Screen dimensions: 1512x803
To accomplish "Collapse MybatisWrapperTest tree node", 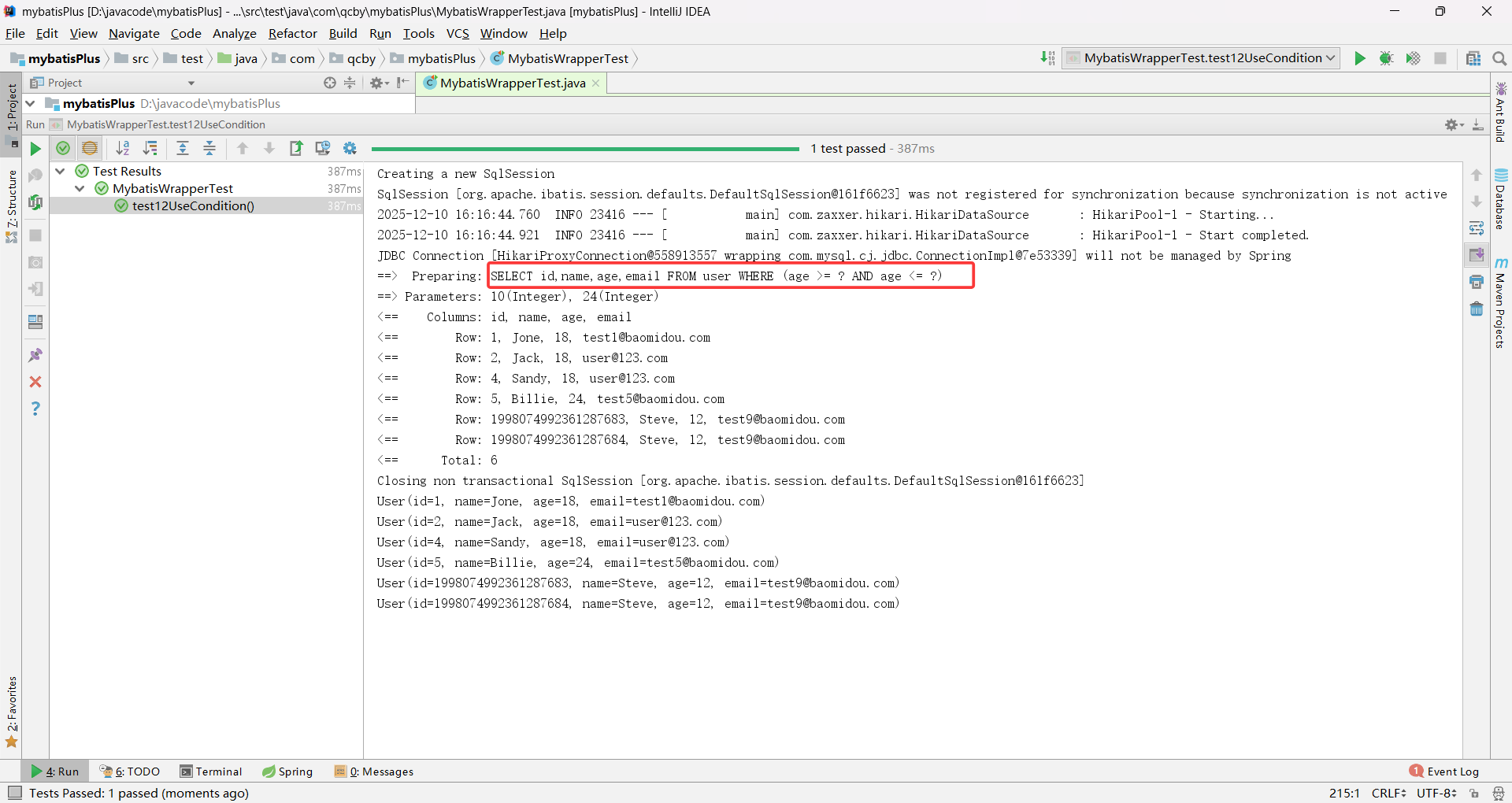I will pyautogui.click(x=80, y=188).
